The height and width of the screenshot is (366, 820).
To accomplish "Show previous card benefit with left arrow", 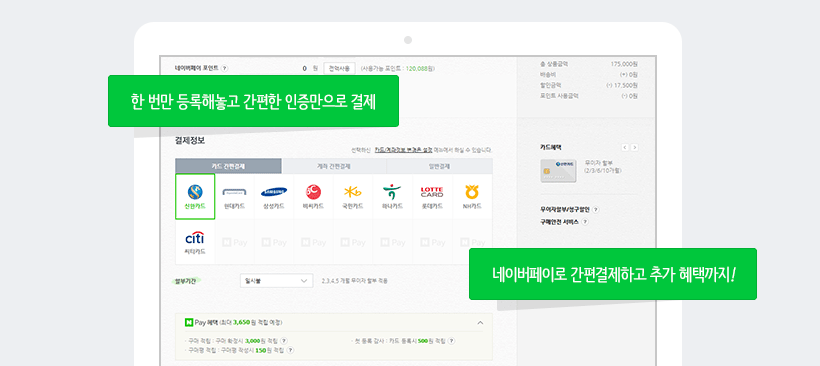I will coord(625,147).
